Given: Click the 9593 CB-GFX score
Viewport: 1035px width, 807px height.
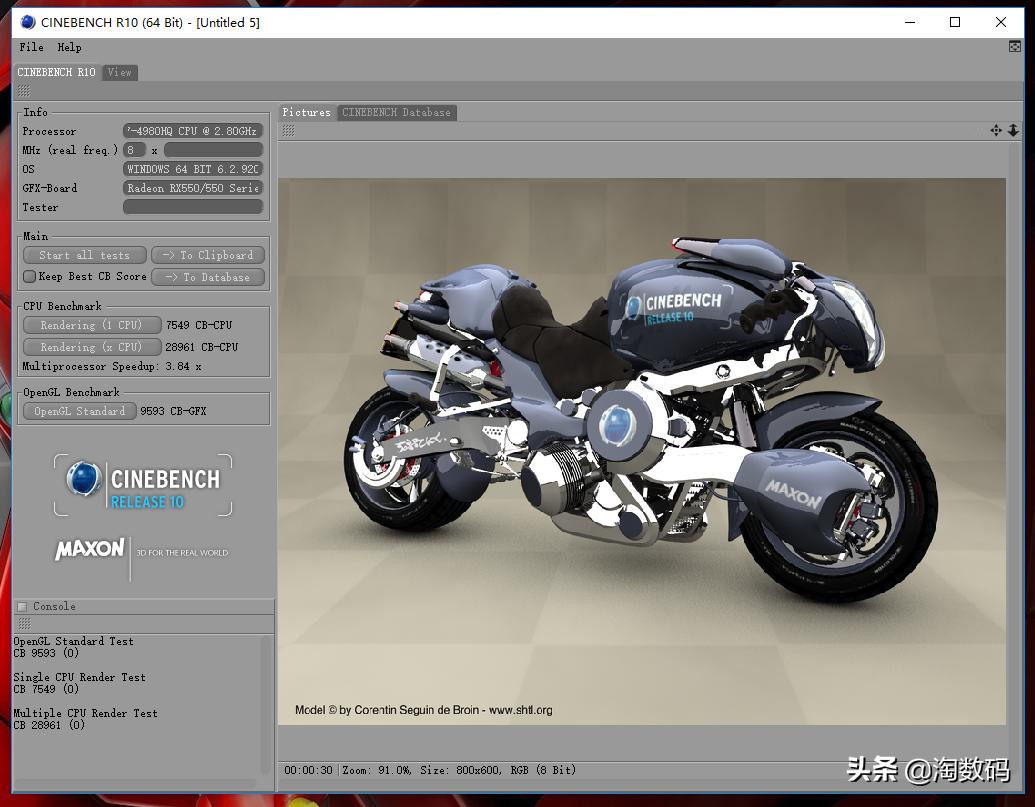Looking at the screenshot, I should pos(173,411).
